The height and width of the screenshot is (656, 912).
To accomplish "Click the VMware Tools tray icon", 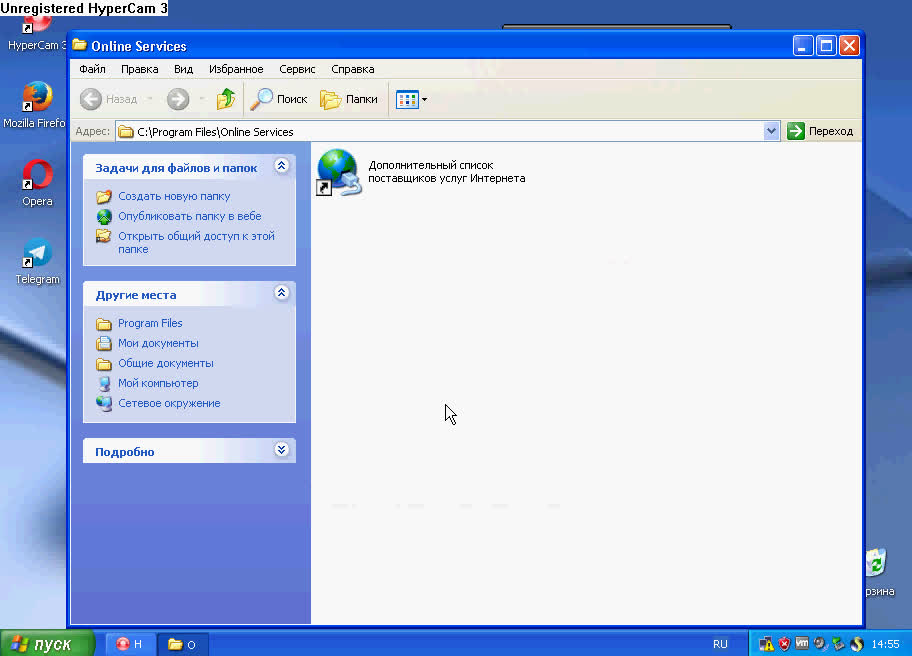I will (801, 644).
